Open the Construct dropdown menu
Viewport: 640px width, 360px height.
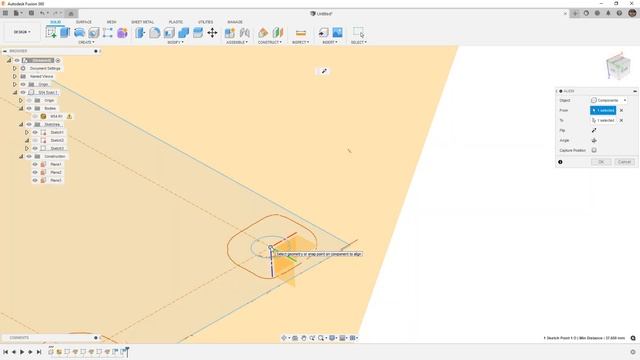tap(269, 42)
